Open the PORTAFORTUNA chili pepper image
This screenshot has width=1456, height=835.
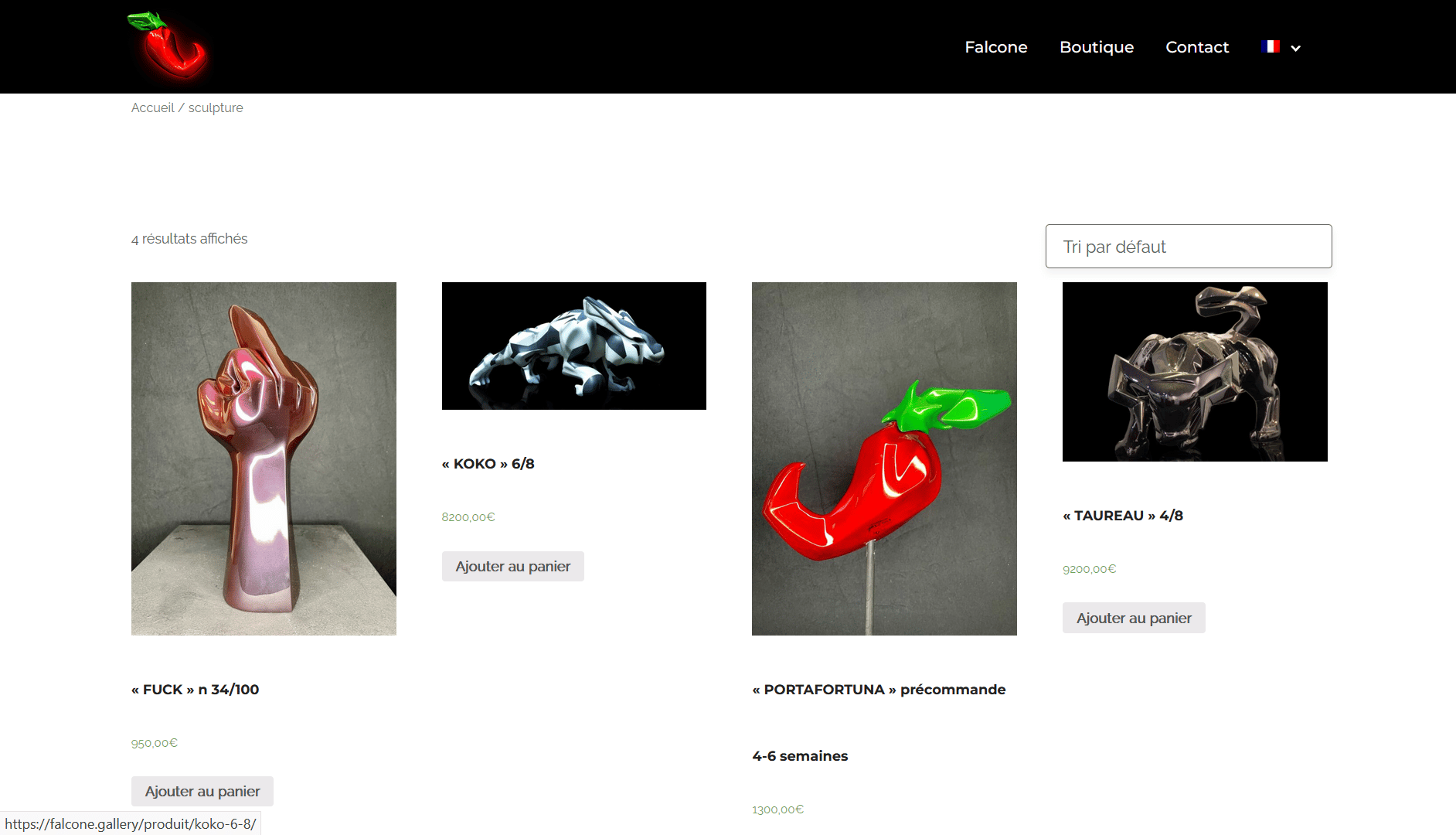coord(884,458)
